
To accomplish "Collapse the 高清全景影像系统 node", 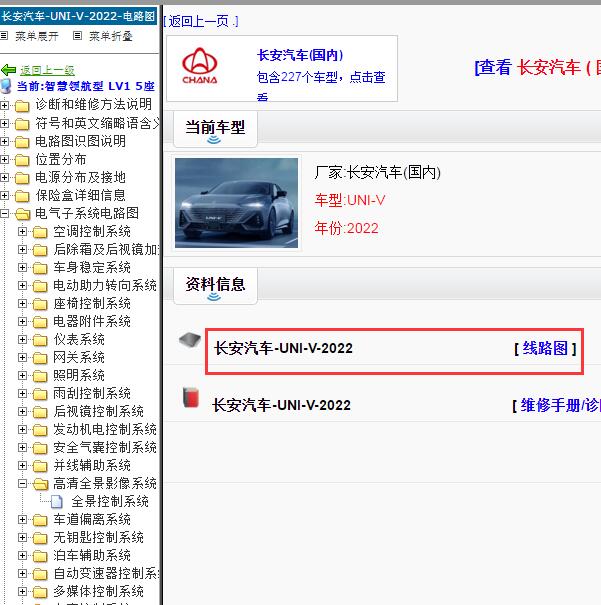I will coord(22,483).
